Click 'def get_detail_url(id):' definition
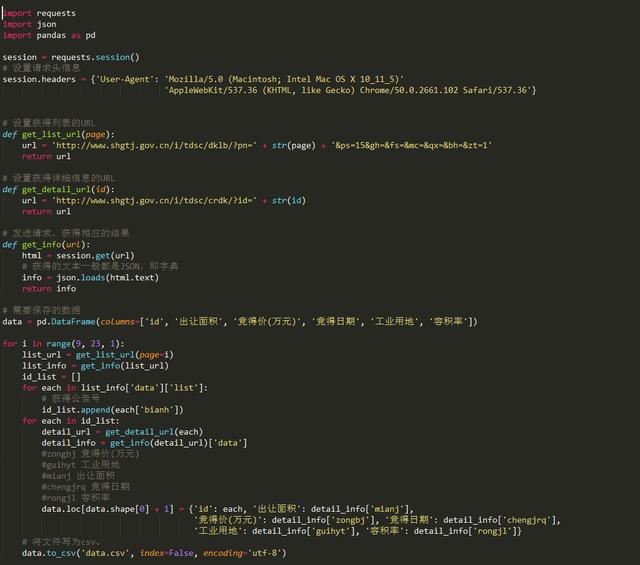This screenshot has height=565, width=640. click(x=58, y=189)
